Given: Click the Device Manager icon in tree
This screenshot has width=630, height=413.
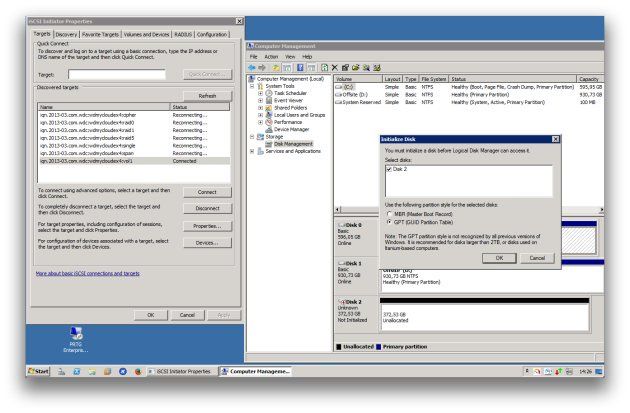Looking at the screenshot, I should tap(269, 129).
